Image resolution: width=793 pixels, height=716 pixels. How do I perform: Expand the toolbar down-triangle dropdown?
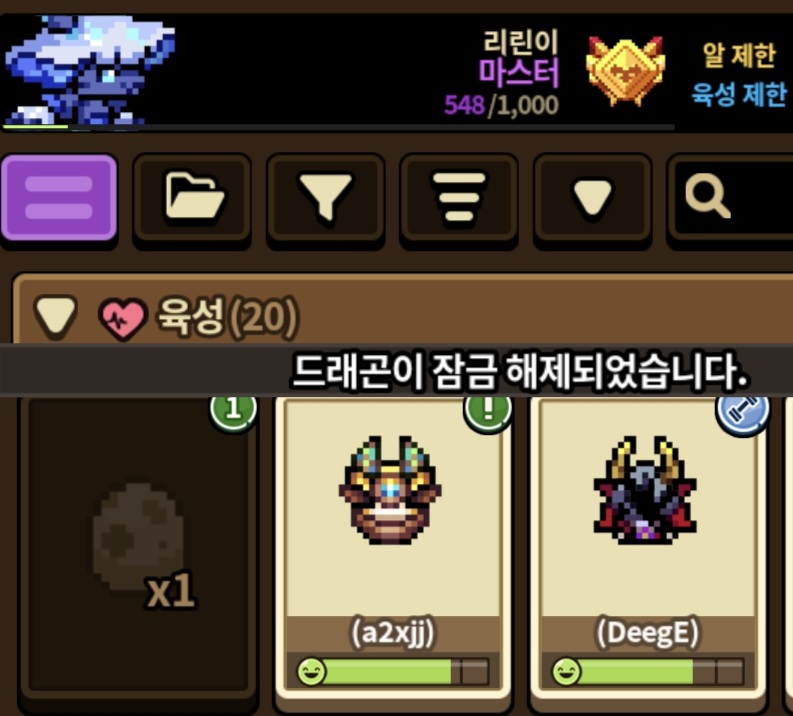[592, 197]
